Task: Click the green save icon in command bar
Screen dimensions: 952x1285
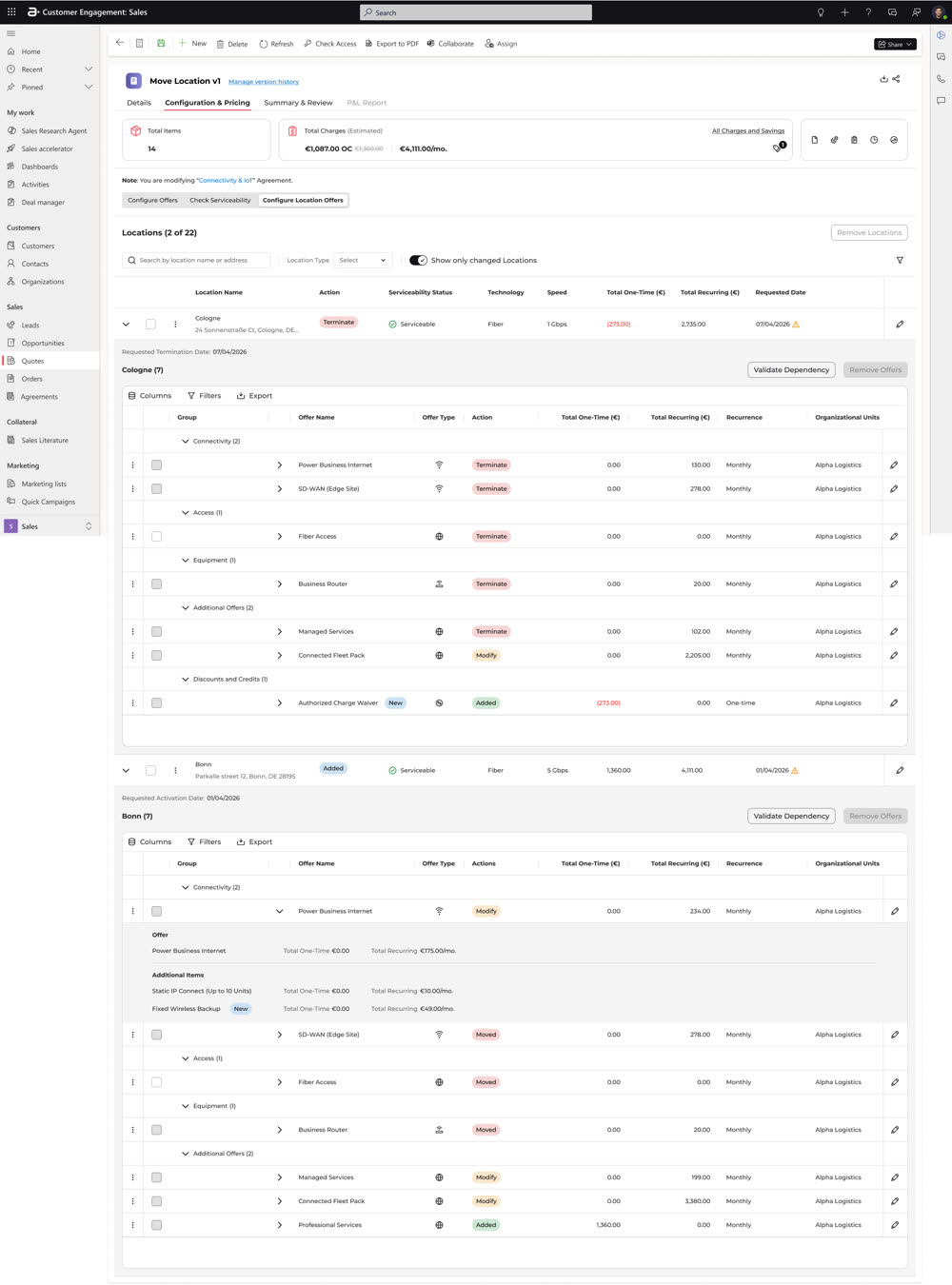Action: pos(161,43)
